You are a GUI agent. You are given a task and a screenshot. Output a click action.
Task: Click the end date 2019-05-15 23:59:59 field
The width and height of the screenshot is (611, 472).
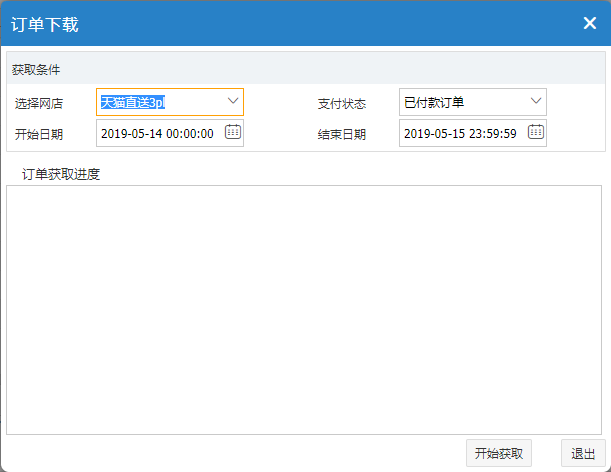click(x=460, y=133)
